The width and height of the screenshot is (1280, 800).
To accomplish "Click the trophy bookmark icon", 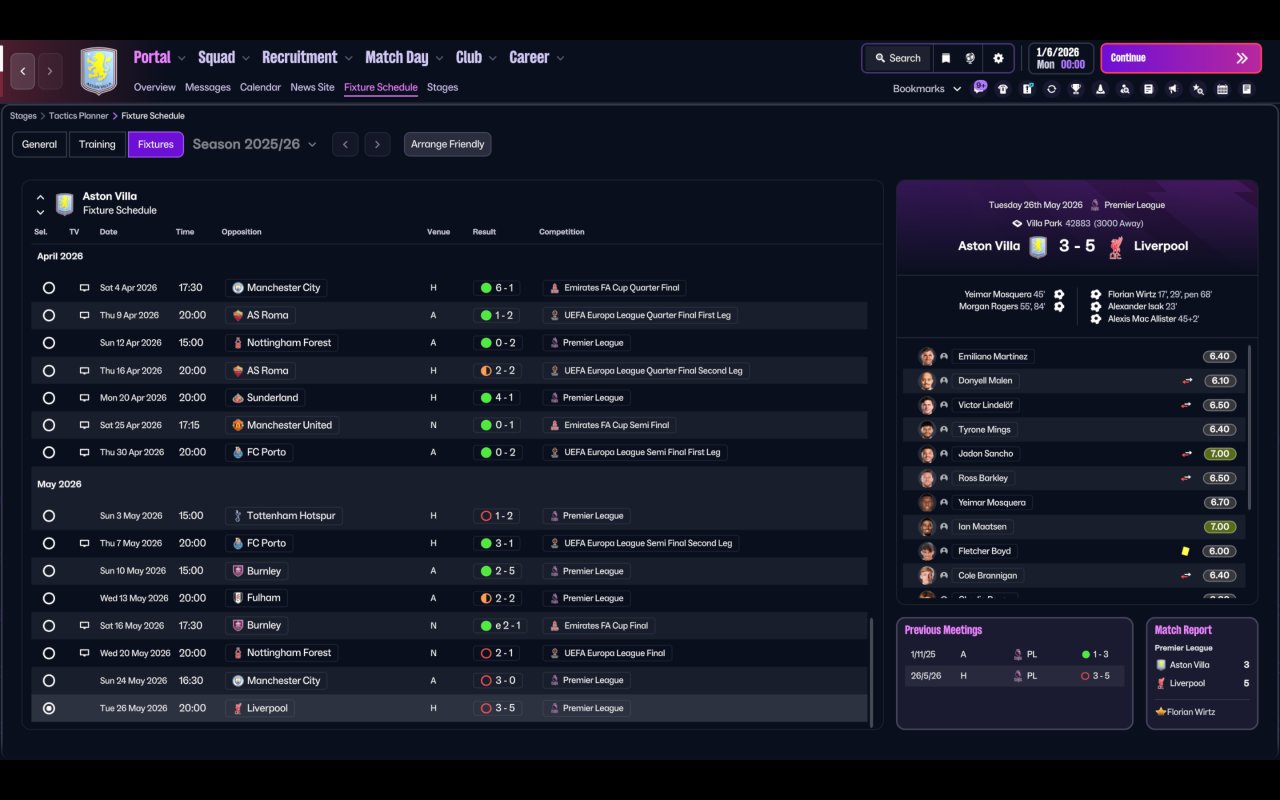I will click(1076, 89).
